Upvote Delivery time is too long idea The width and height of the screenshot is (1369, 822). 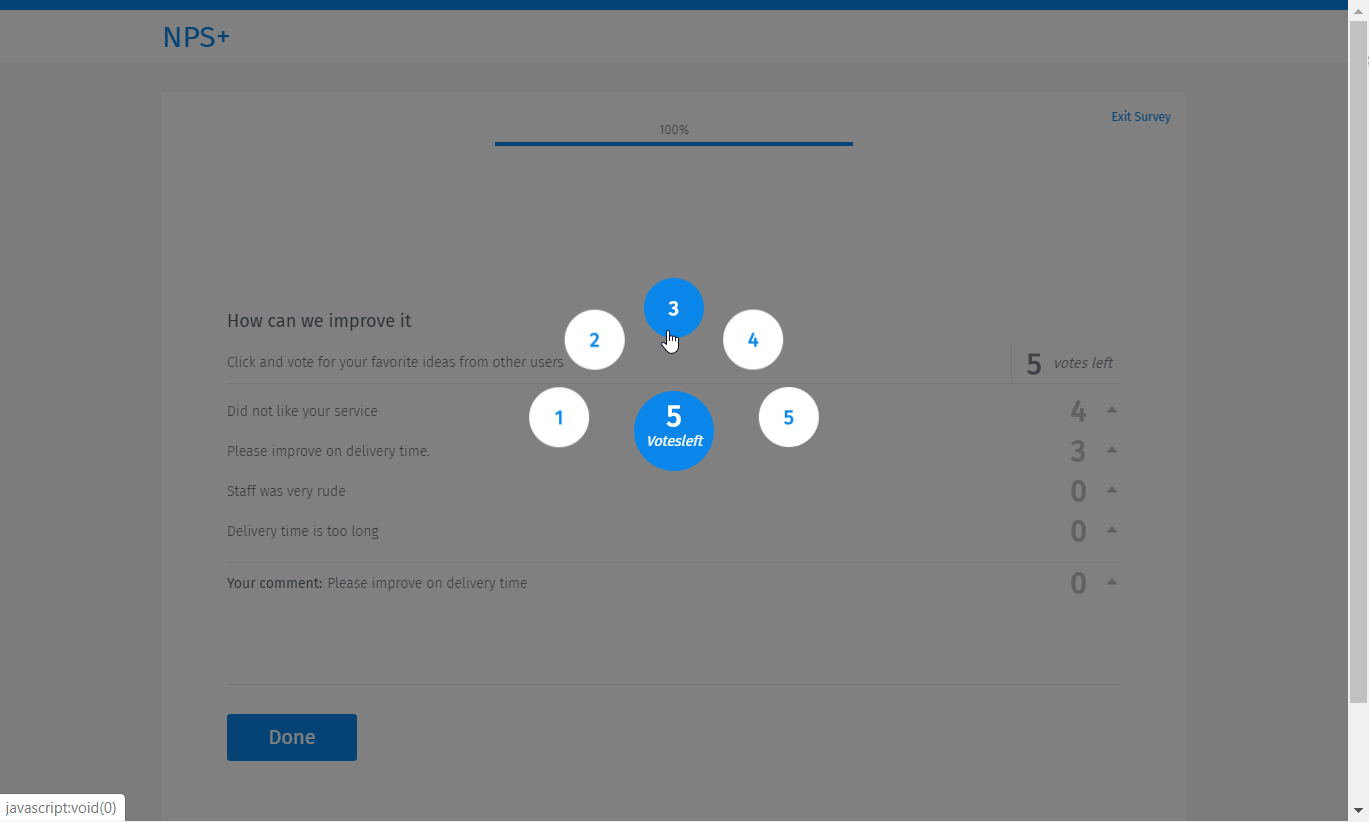click(x=1110, y=530)
